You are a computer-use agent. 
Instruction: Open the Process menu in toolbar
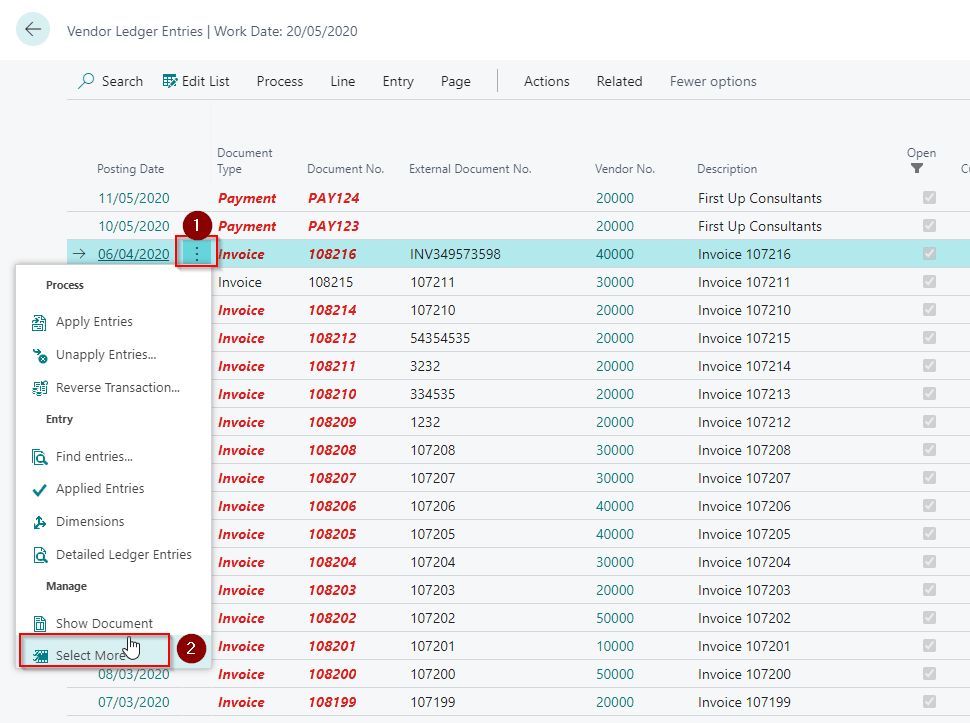pos(279,81)
